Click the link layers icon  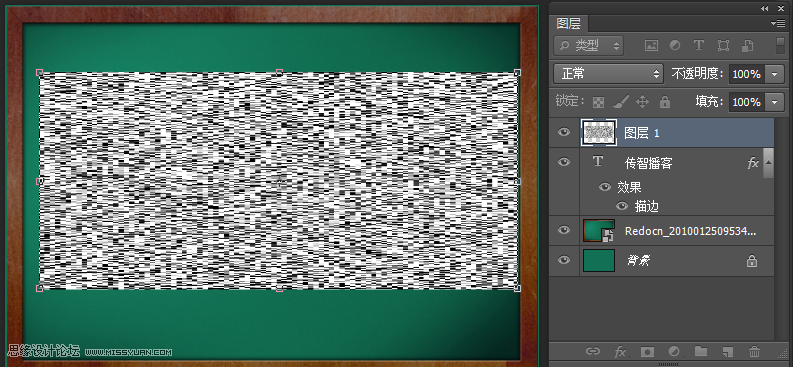592,351
